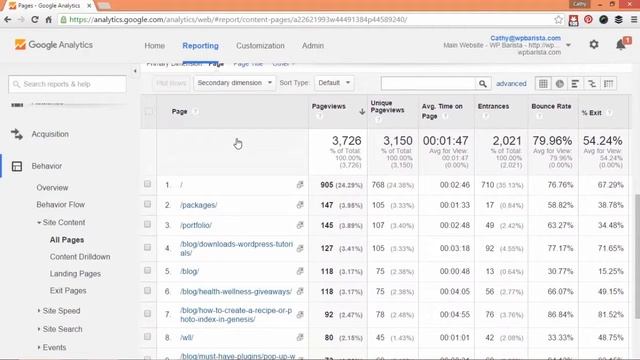This screenshot has height=360, width=640.
Task: Open the Reporting tab
Action: (x=200, y=46)
